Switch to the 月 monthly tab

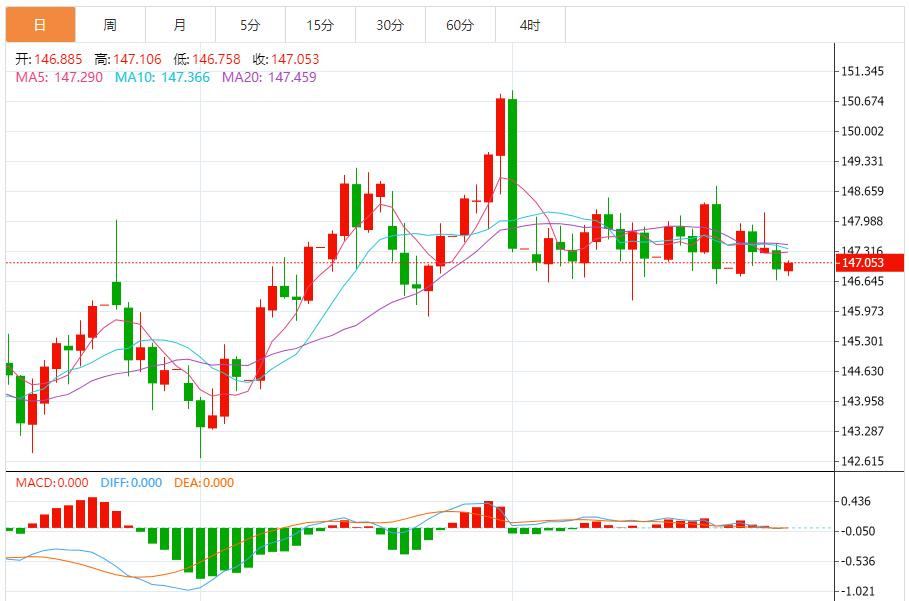(180, 25)
